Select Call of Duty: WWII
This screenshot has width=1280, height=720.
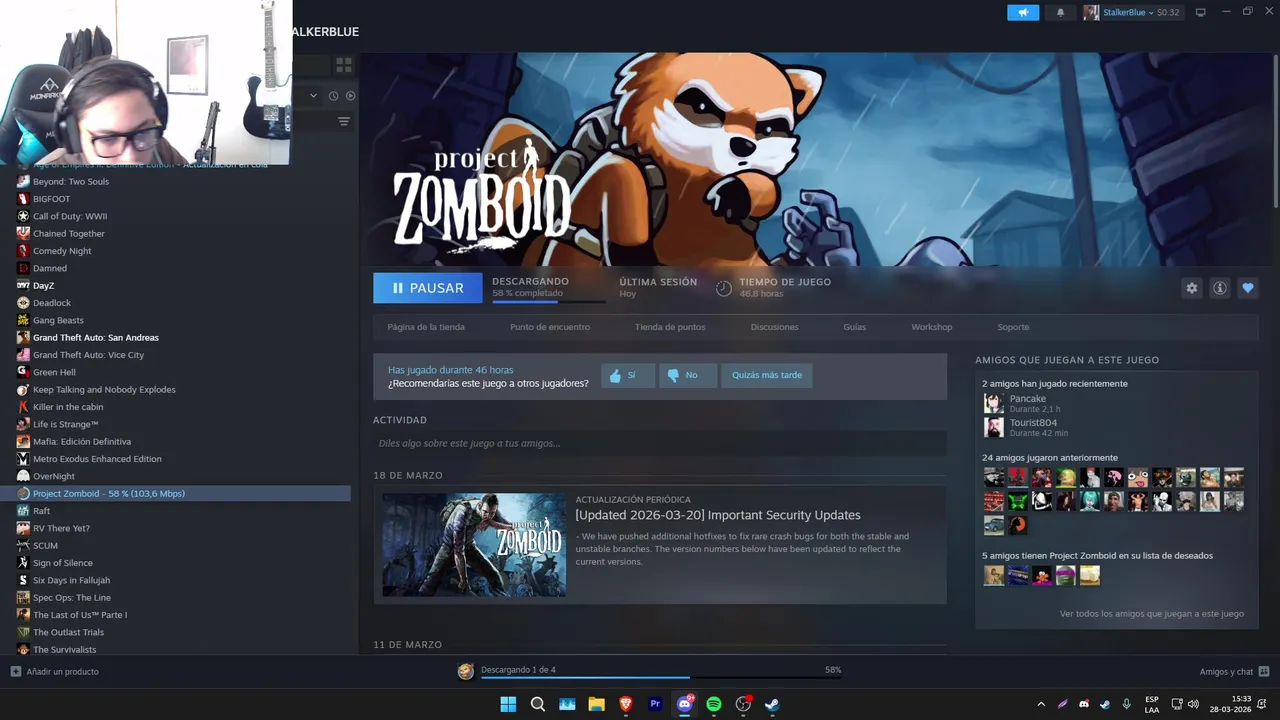(70, 216)
